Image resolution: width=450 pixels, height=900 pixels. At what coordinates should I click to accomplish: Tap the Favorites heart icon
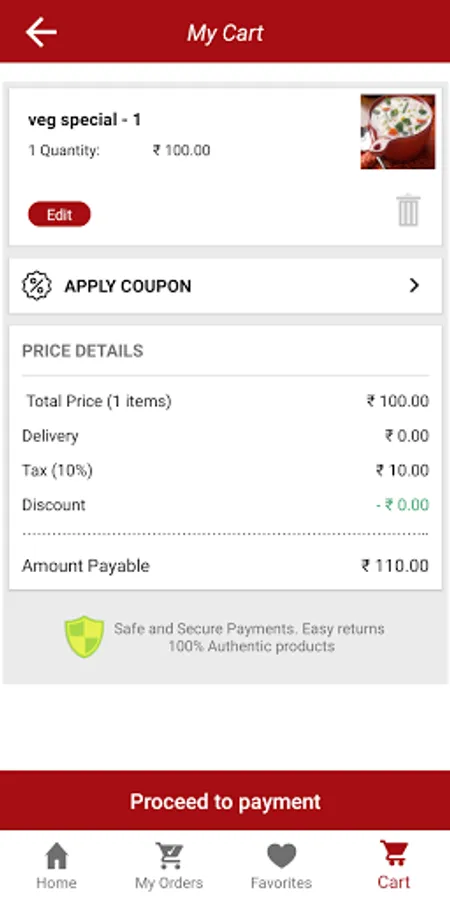tap(281, 856)
